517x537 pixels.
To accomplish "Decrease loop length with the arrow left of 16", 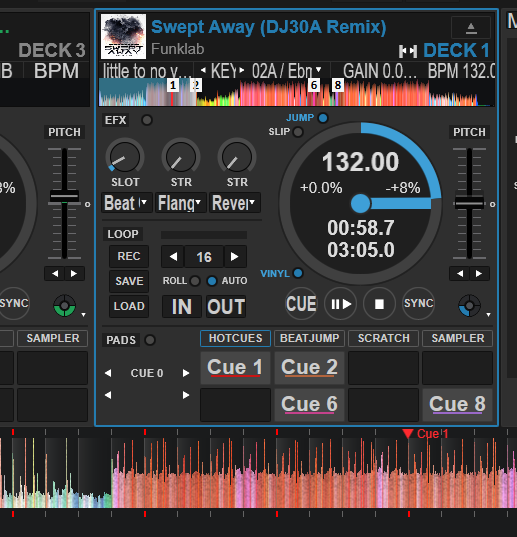I will coord(173,257).
